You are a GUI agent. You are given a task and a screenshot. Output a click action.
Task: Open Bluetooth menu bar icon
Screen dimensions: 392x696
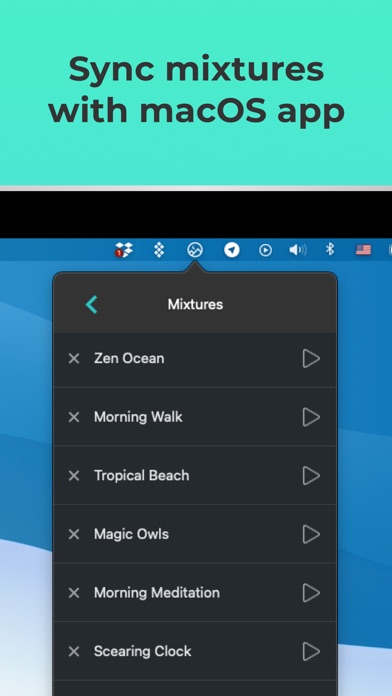coord(330,249)
